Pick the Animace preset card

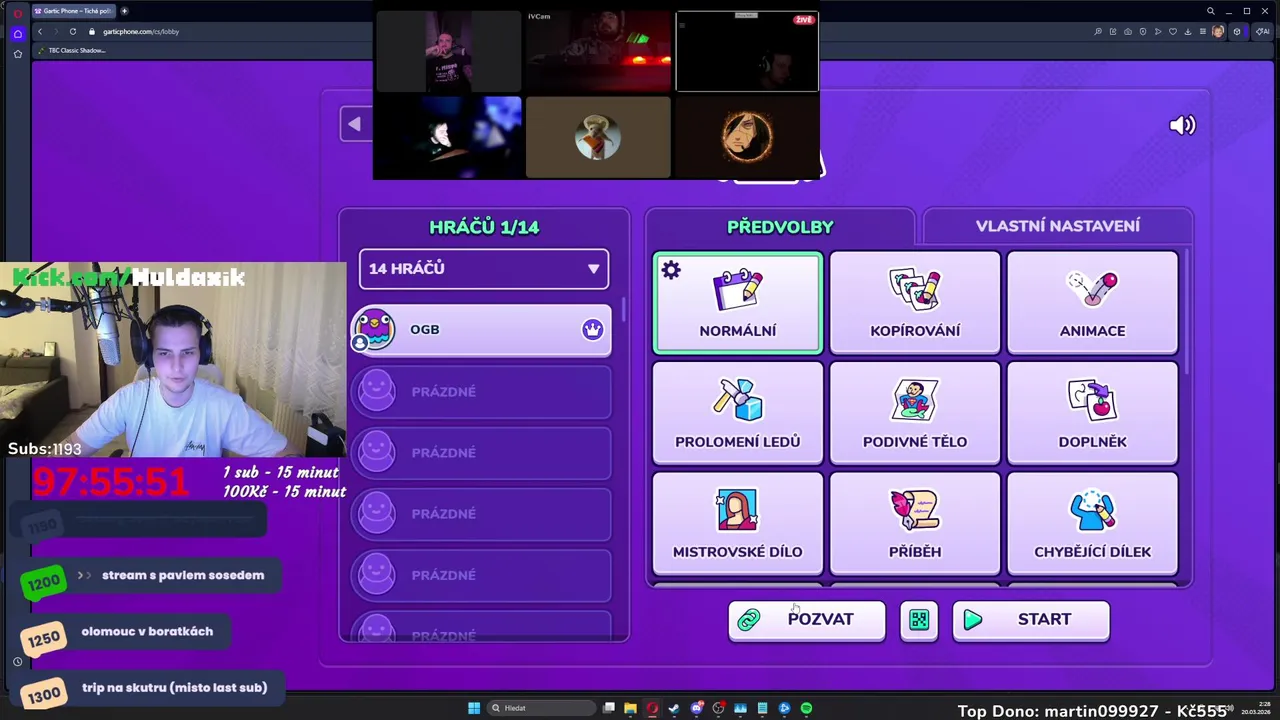coord(1092,303)
